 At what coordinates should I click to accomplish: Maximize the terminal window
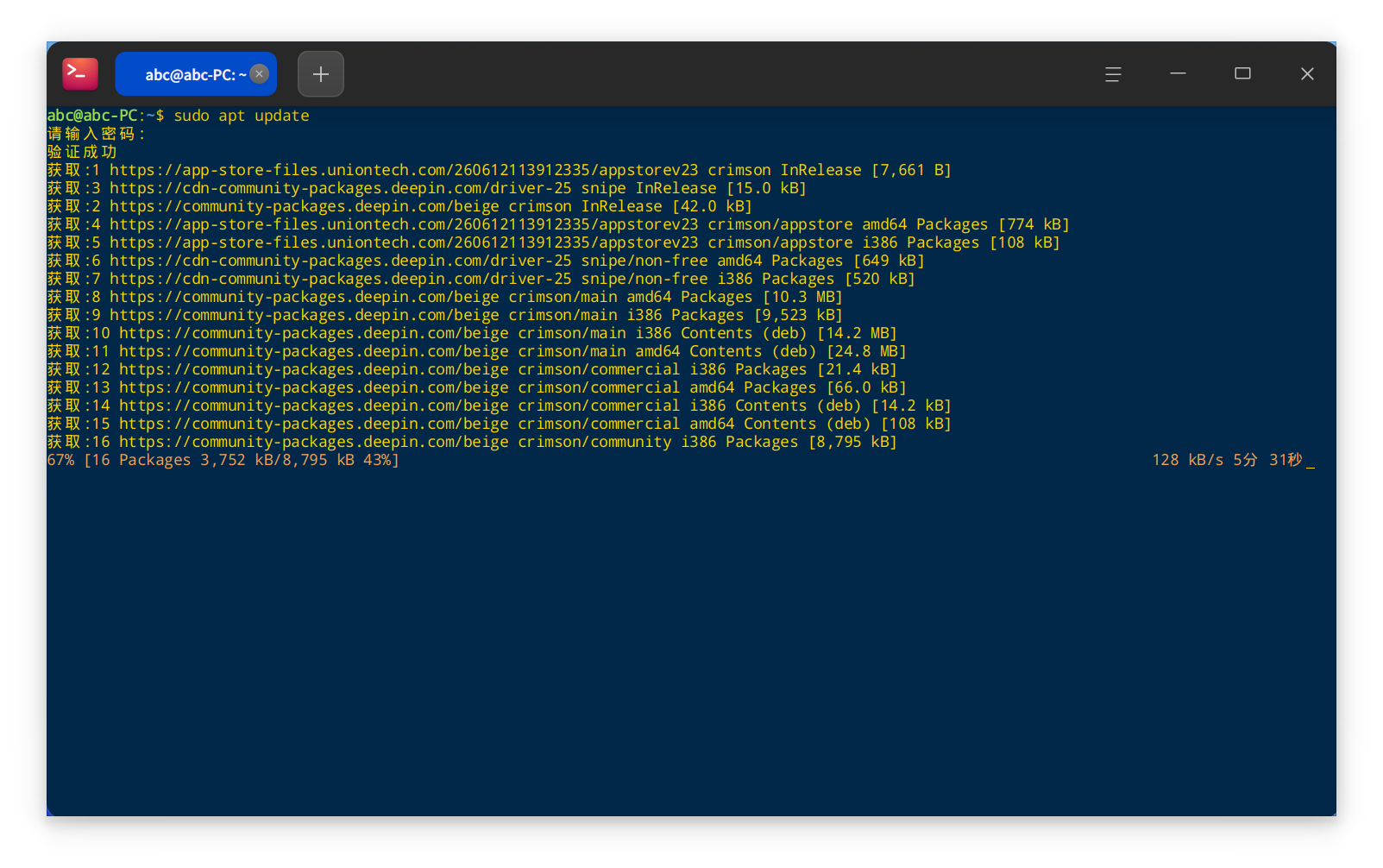(1242, 74)
